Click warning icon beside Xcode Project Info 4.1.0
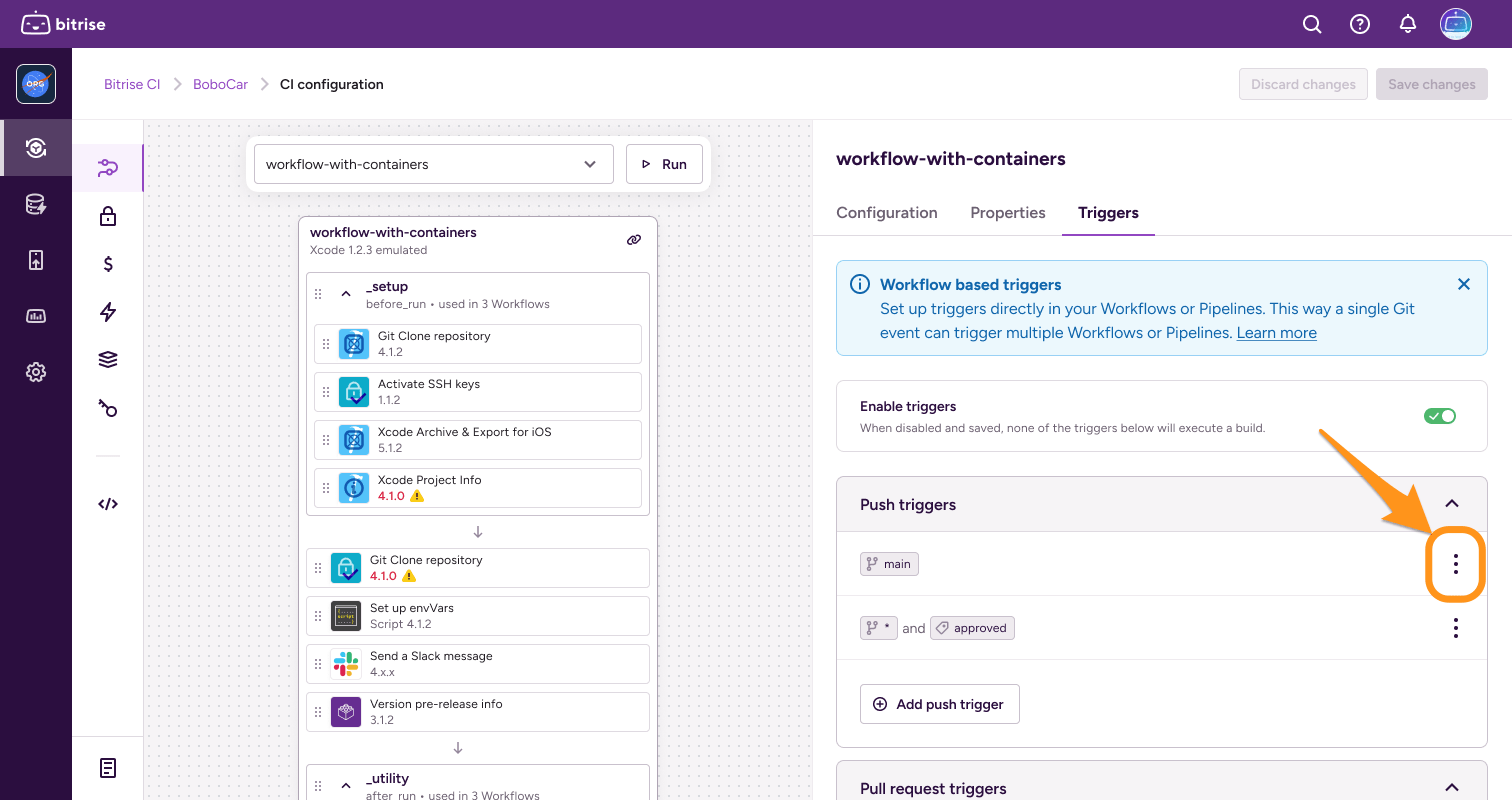The height and width of the screenshot is (800, 1512). click(417, 496)
